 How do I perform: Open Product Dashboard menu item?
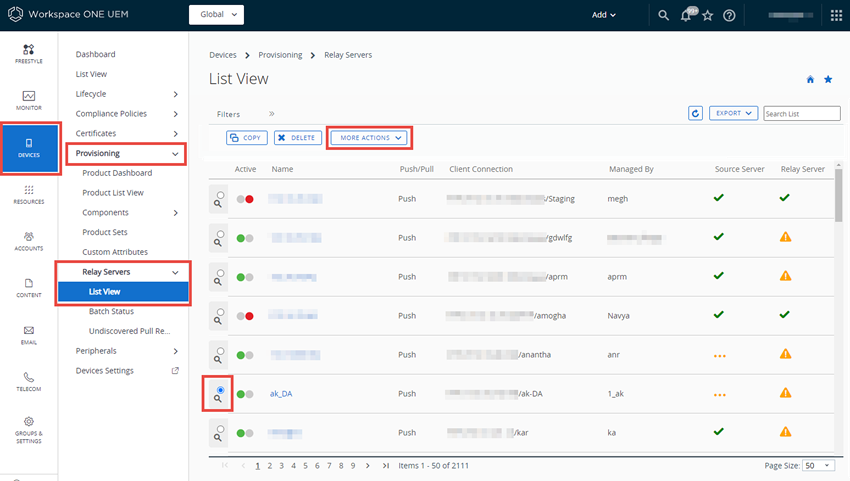point(117,173)
